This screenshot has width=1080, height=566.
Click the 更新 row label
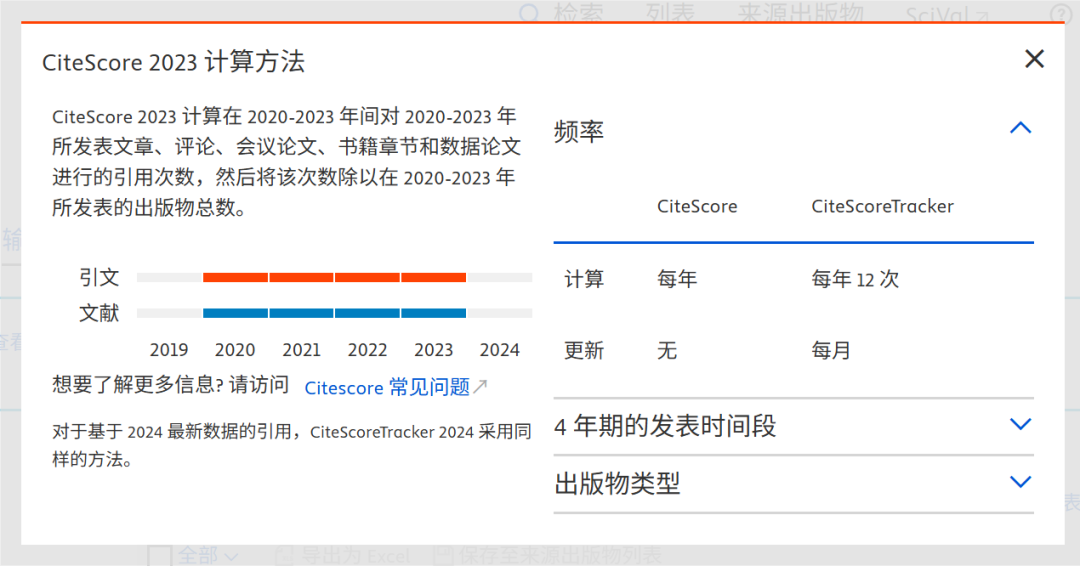click(x=584, y=350)
